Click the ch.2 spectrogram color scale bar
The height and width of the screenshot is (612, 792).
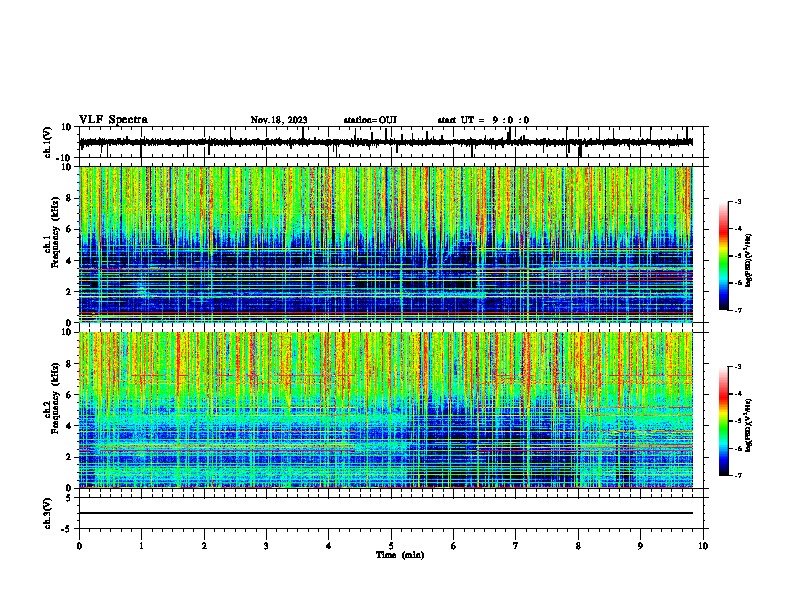tap(723, 421)
